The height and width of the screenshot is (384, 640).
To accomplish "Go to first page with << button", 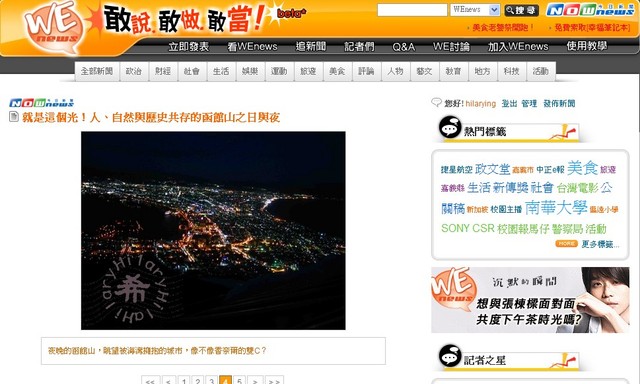I will click(150, 380).
